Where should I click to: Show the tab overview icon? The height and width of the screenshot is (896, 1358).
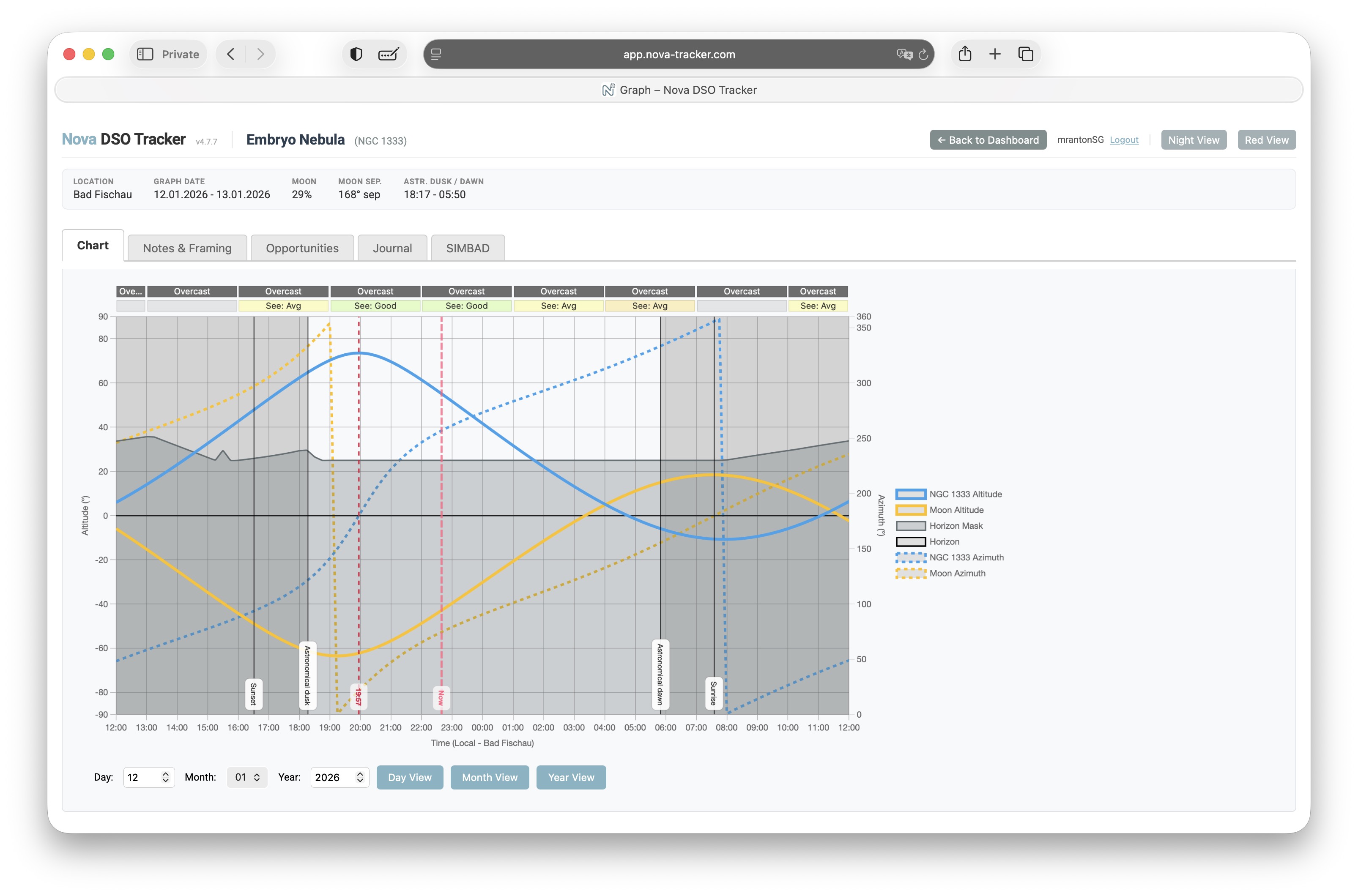pyautogui.click(x=1026, y=54)
